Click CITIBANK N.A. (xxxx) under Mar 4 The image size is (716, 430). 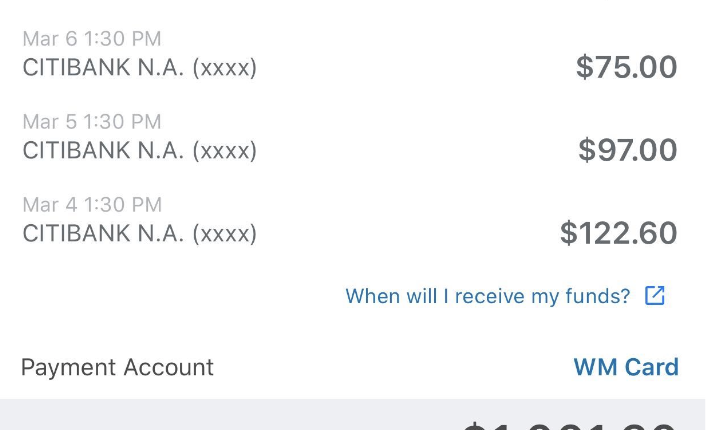pyautogui.click(x=139, y=234)
